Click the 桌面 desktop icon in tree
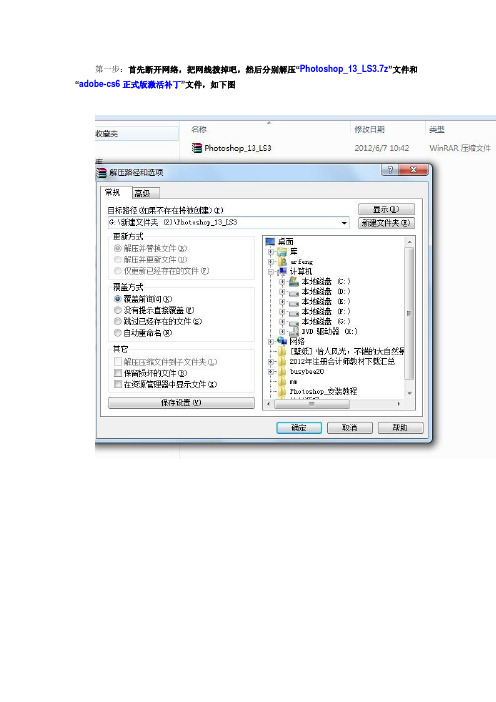Screen dimensions: 496x702 [x=270, y=241]
